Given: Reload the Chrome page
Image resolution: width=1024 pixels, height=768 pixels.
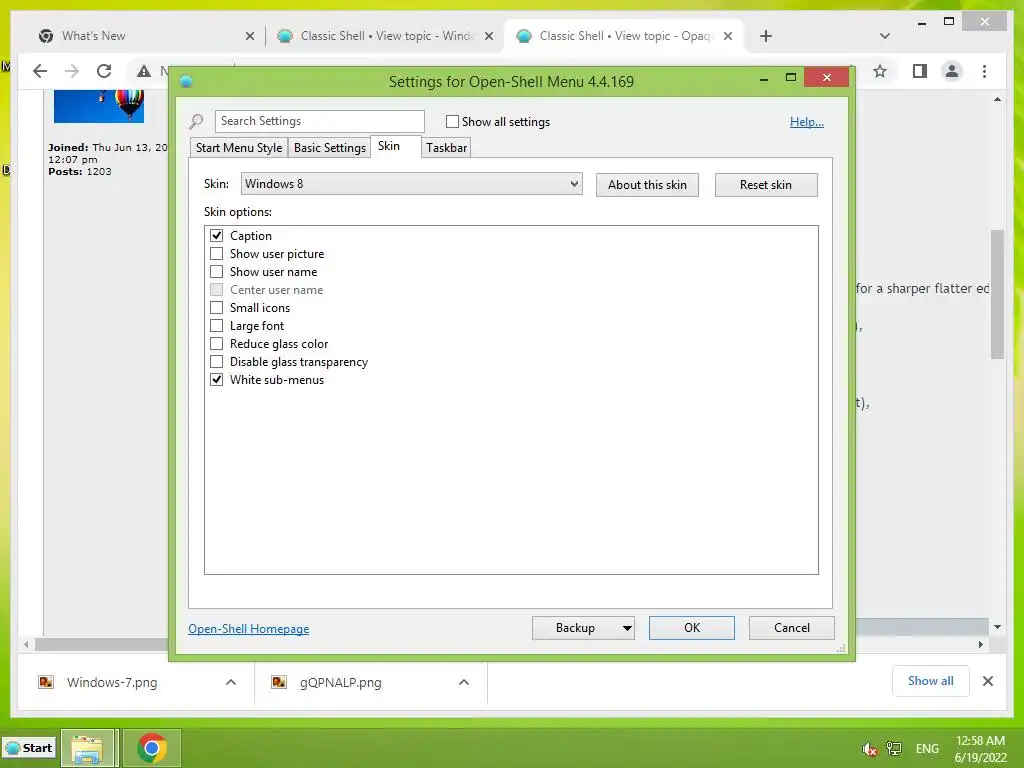Looking at the screenshot, I should 104,71.
